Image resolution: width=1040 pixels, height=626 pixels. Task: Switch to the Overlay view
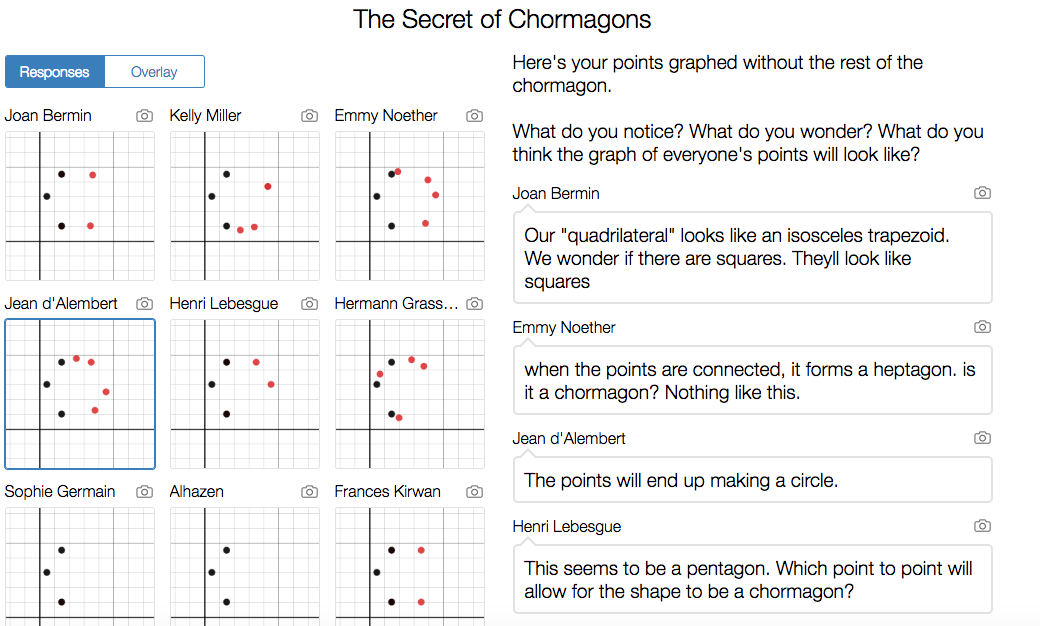(154, 72)
